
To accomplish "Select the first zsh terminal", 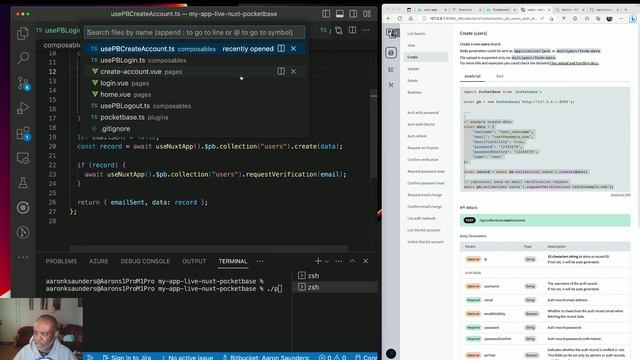I will (x=336, y=276).
